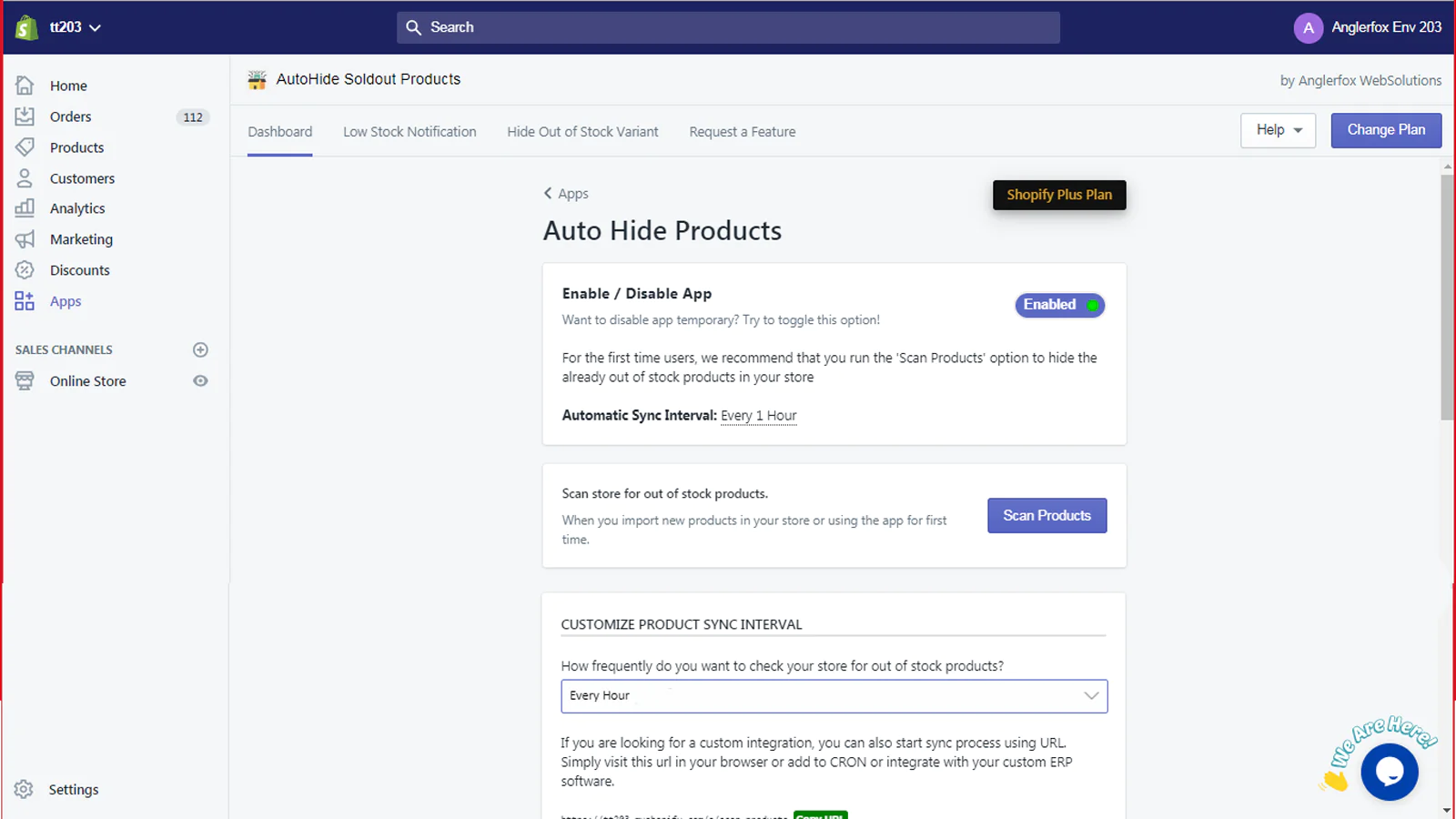
Task: Click the Home icon in sidebar
Action: (25, 86)
